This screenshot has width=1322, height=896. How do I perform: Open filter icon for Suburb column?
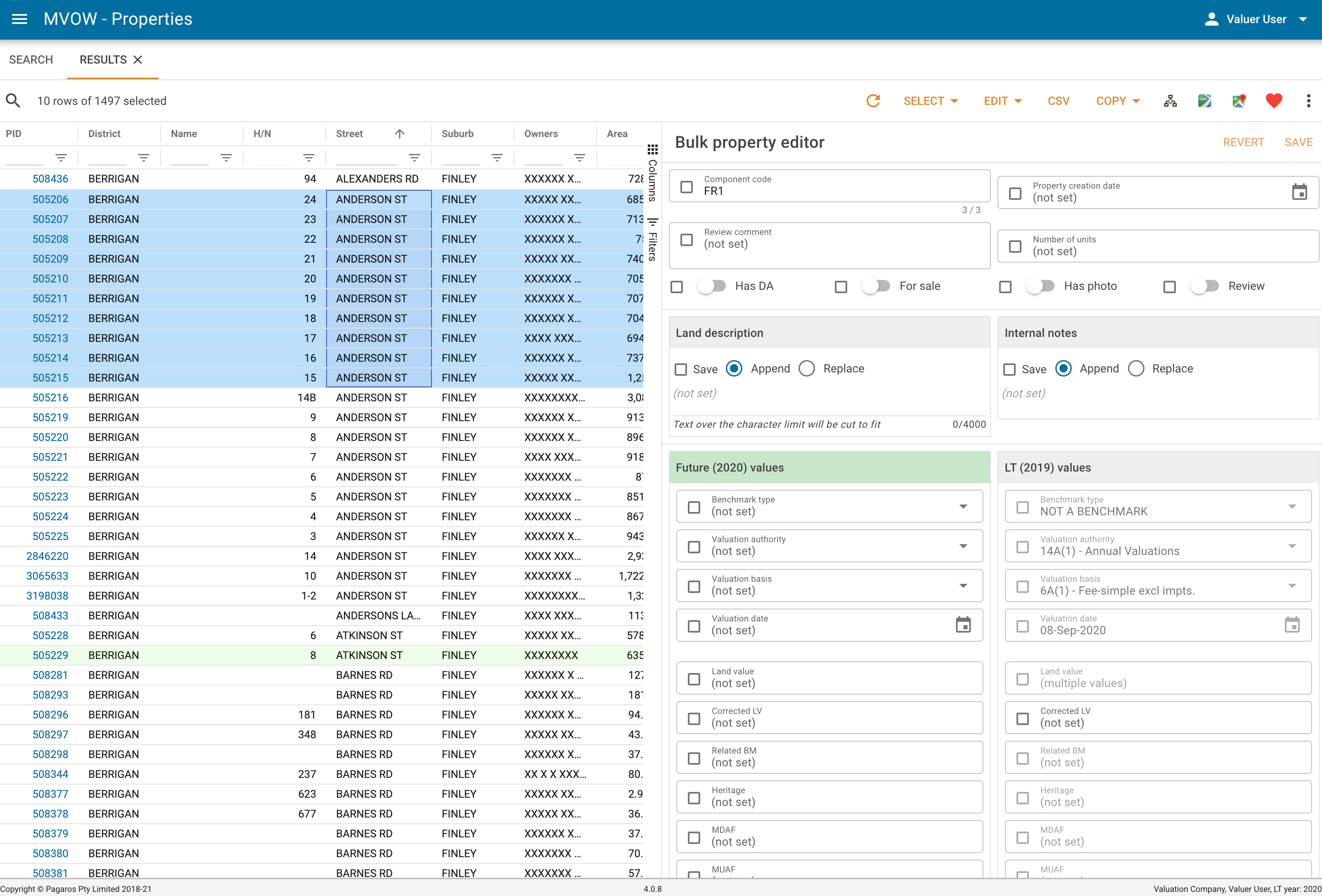(497, 158)
